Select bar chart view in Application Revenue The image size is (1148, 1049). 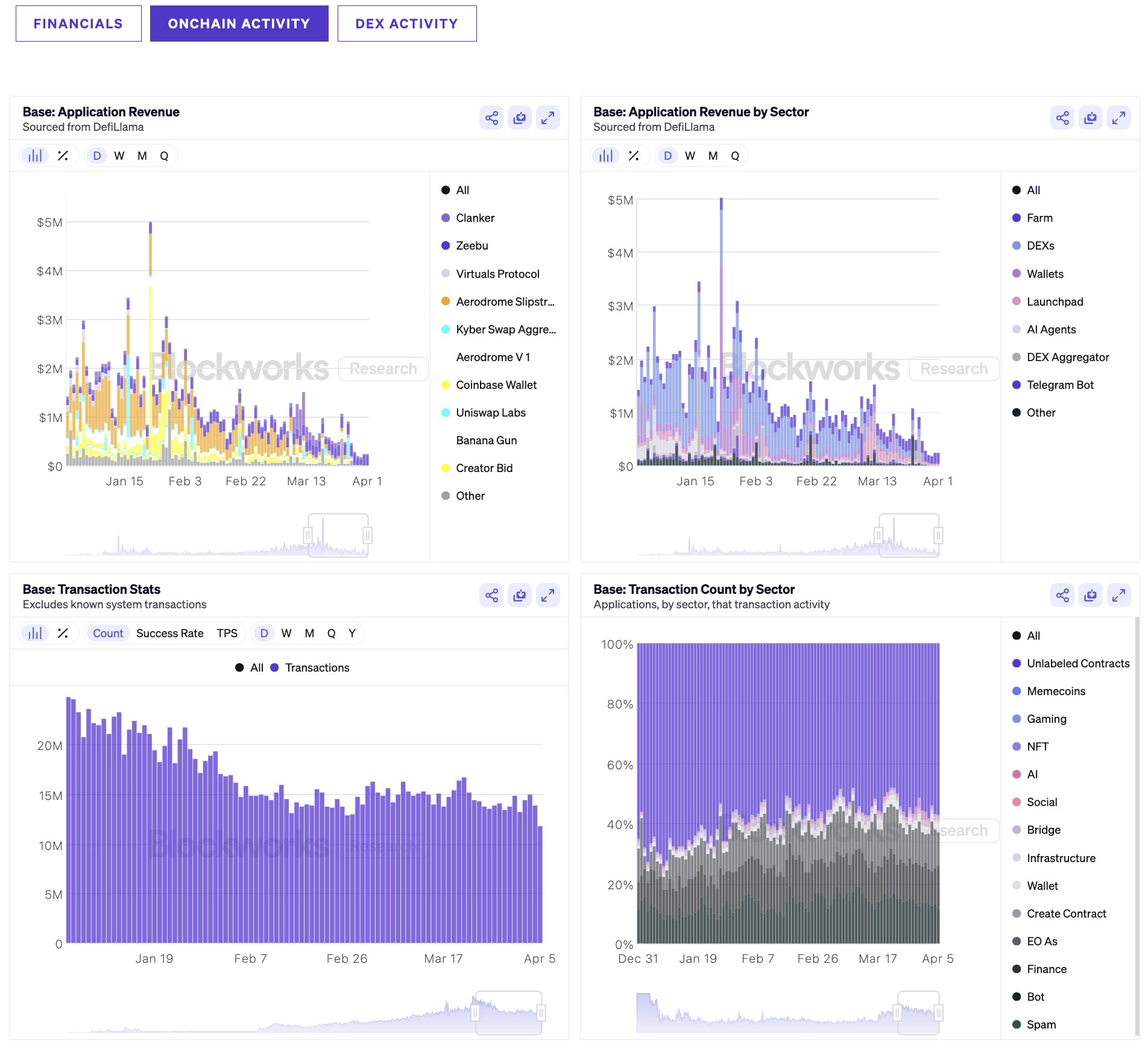pos(36,156)
